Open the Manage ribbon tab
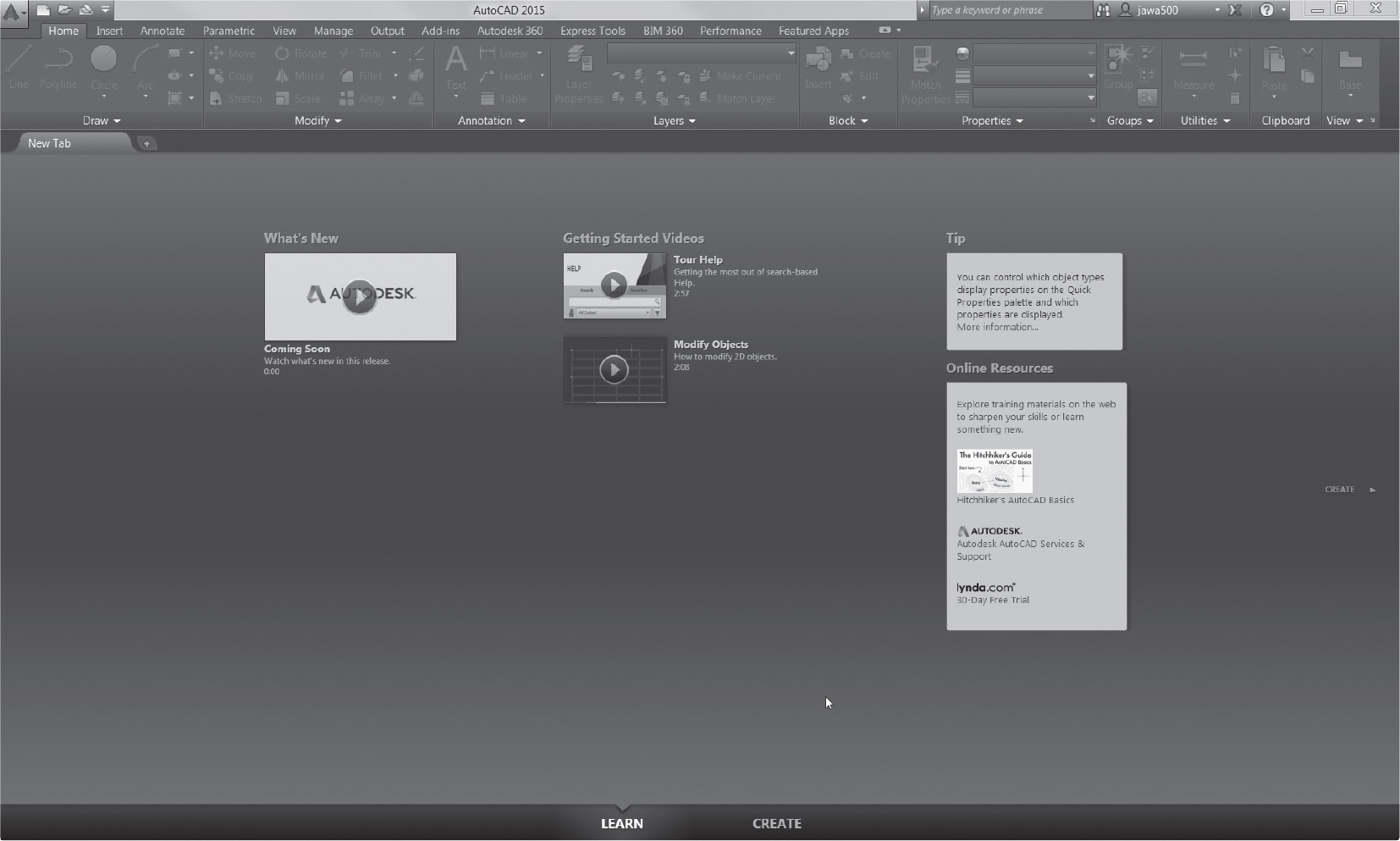 333,30
